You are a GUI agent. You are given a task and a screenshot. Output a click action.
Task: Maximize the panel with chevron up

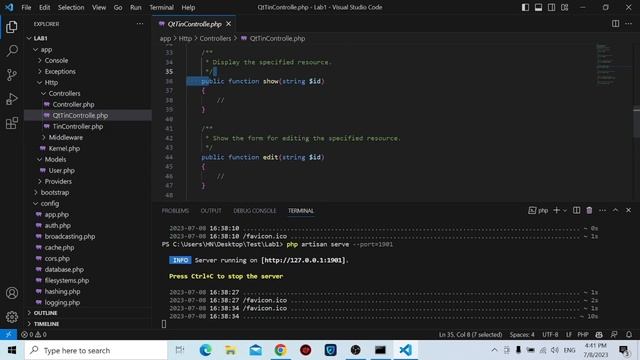coord(616,210)
